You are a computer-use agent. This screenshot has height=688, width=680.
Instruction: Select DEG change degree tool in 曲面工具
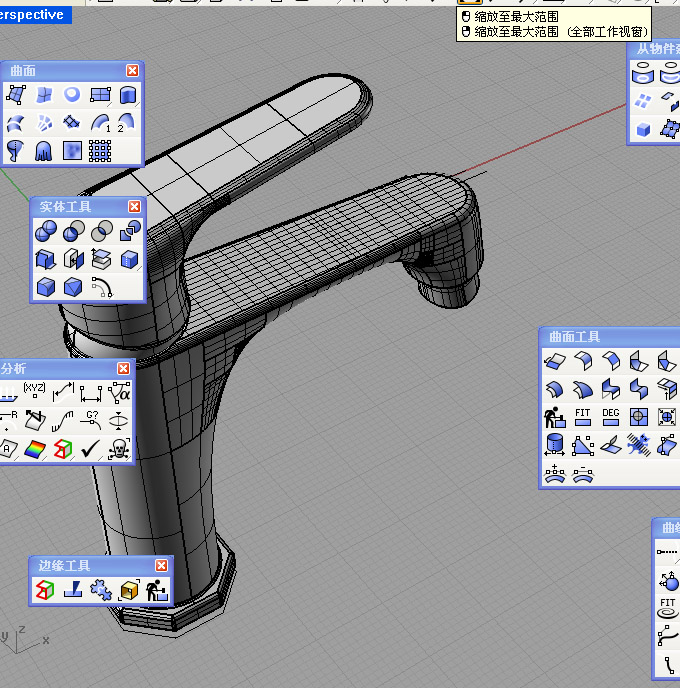click(611, 417)
